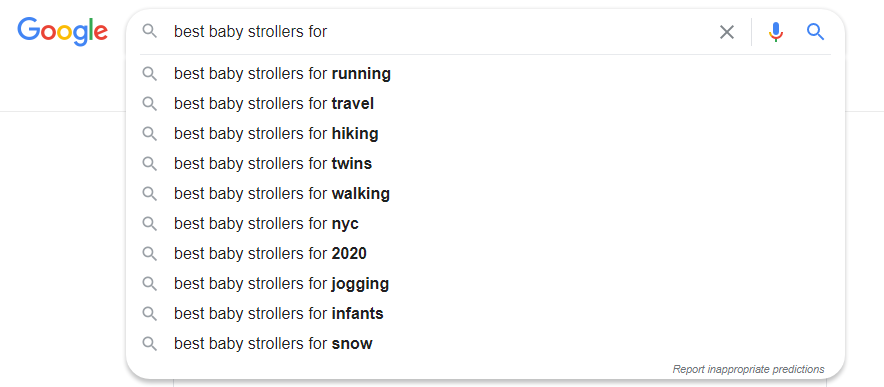Select the suggestion ending in travel
This screenshot has width=884, height=387.
(x=485, y=104)
